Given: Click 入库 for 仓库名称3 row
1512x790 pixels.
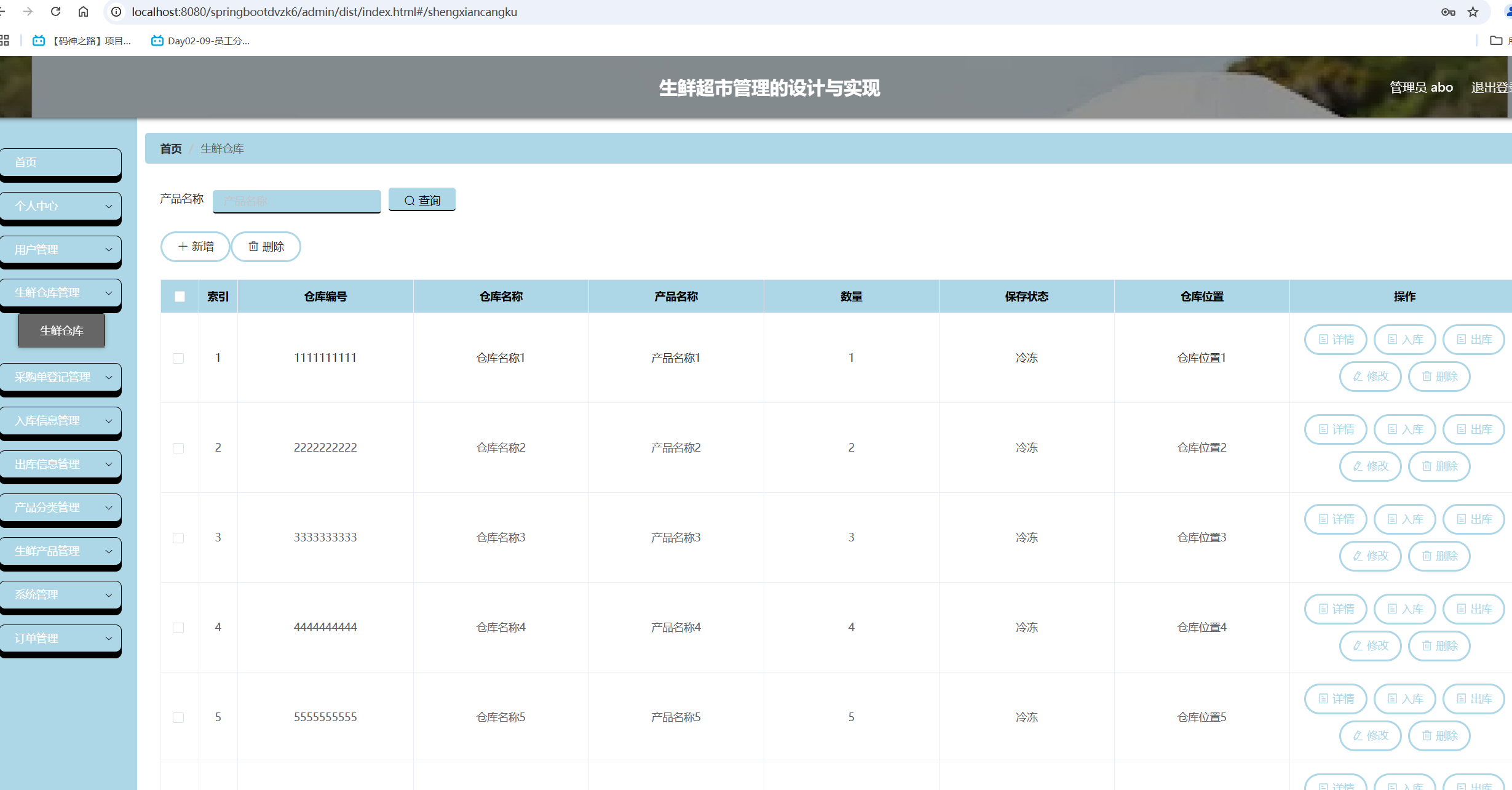Looking at the screenshot, I should coord(1405,519).
